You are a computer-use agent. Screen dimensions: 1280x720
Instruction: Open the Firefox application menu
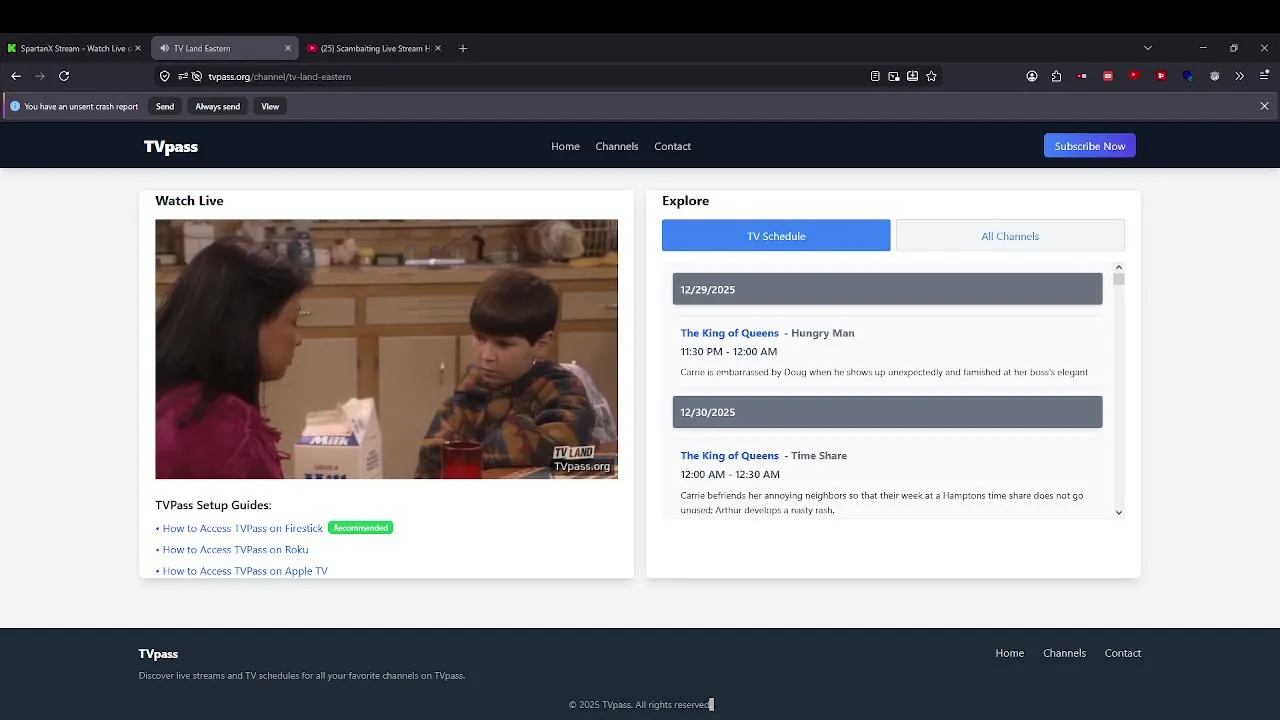click(x=1265, y=76)
